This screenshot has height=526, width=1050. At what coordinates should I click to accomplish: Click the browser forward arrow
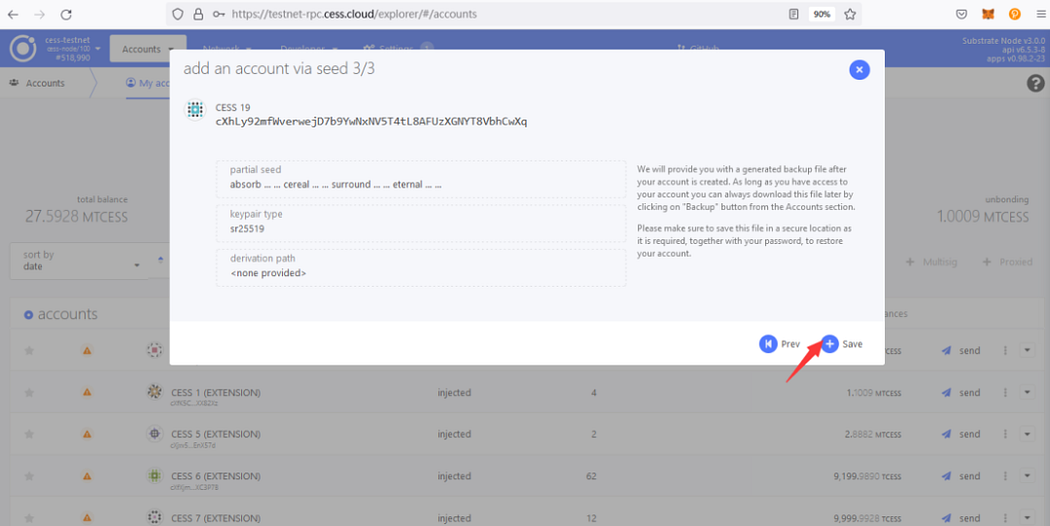pos(40,14)
